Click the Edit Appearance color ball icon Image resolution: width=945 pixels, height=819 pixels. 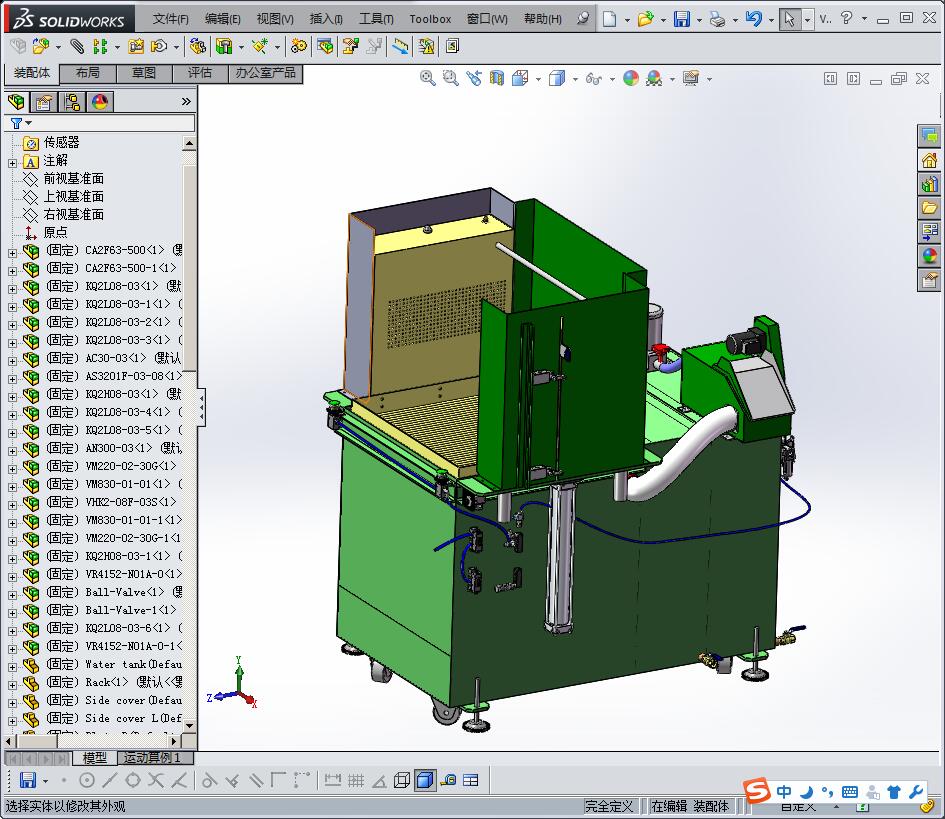[x=631, y=78]
